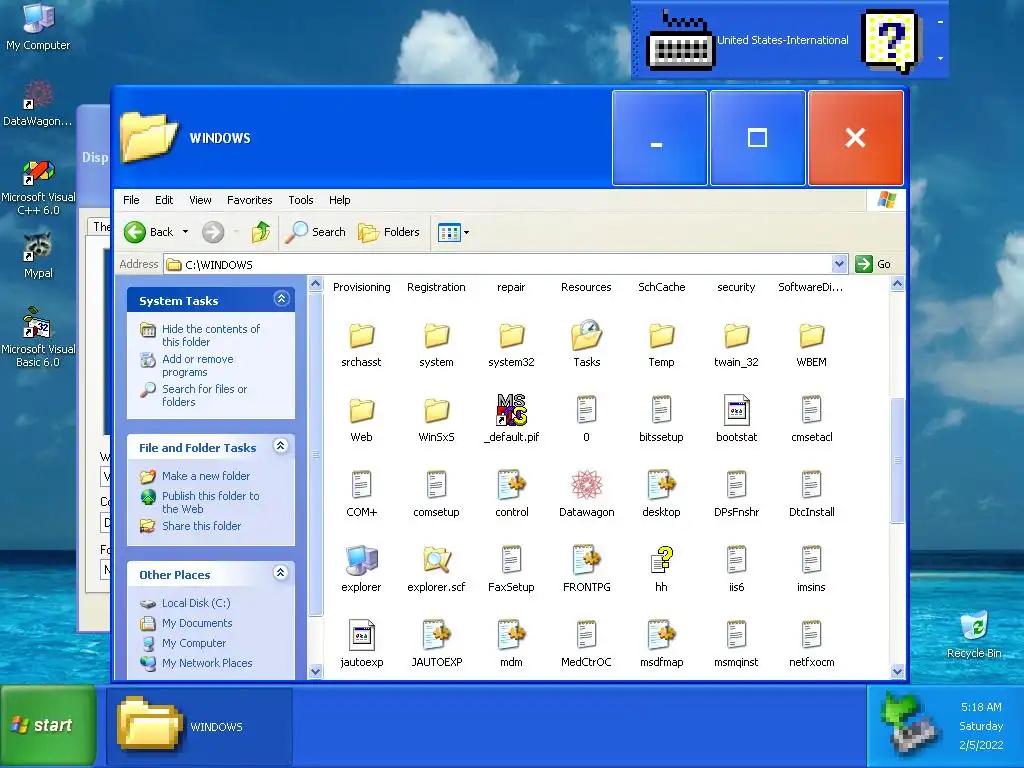The width and height of the screenshot is (1024, 768).
Task: Open My Network Places link
Action: (x=207, y=663)
